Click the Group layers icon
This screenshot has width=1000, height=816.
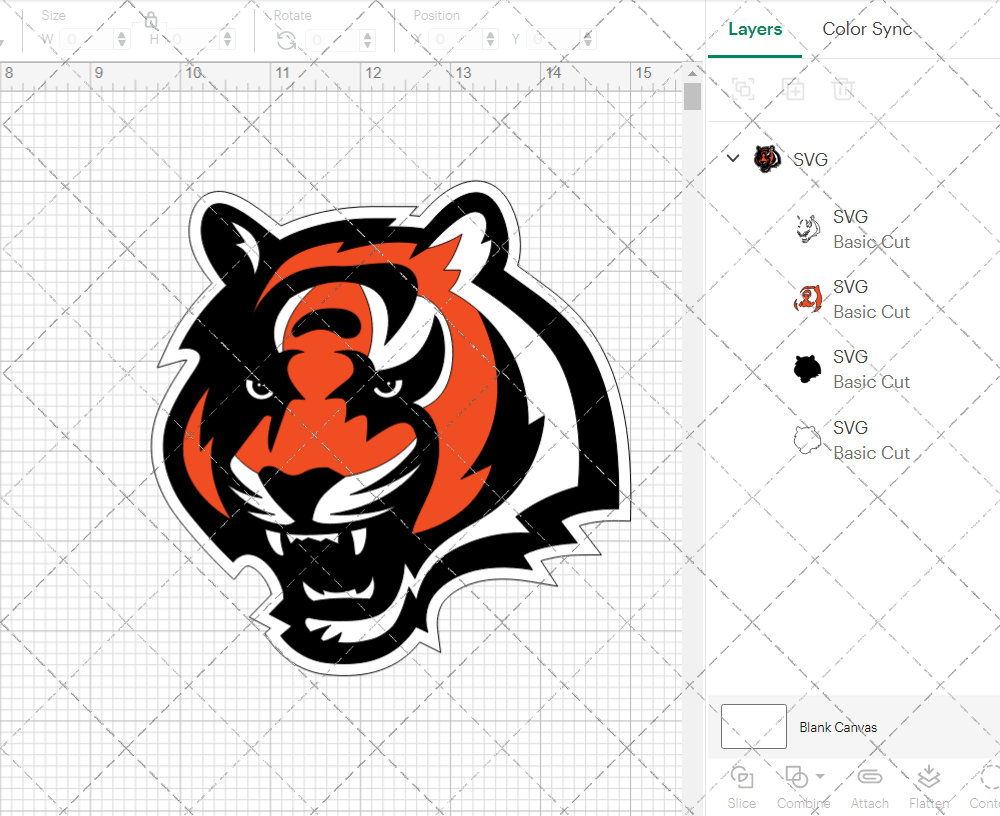tap(743, 89)
